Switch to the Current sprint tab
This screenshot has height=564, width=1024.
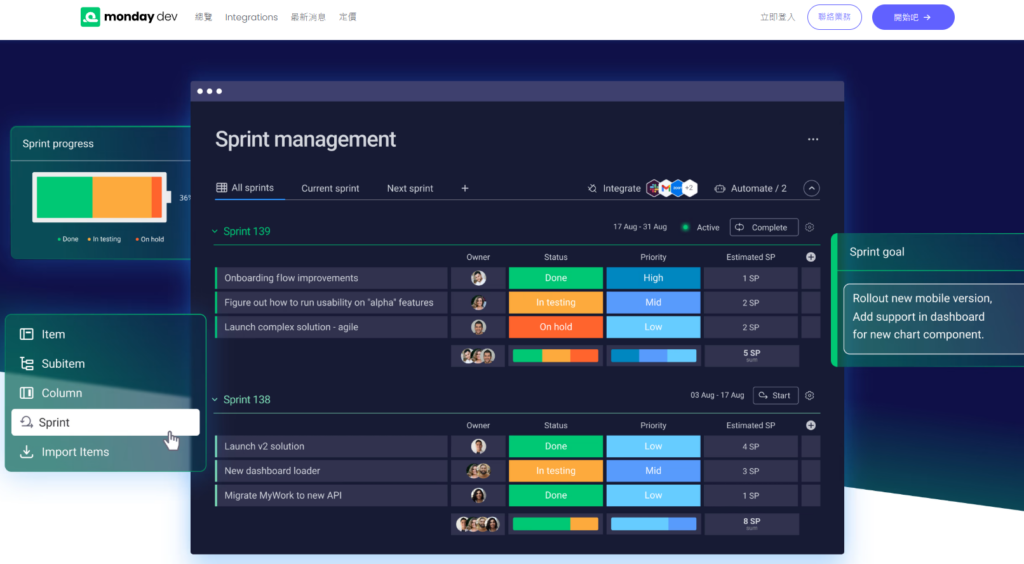coord(330,188)
